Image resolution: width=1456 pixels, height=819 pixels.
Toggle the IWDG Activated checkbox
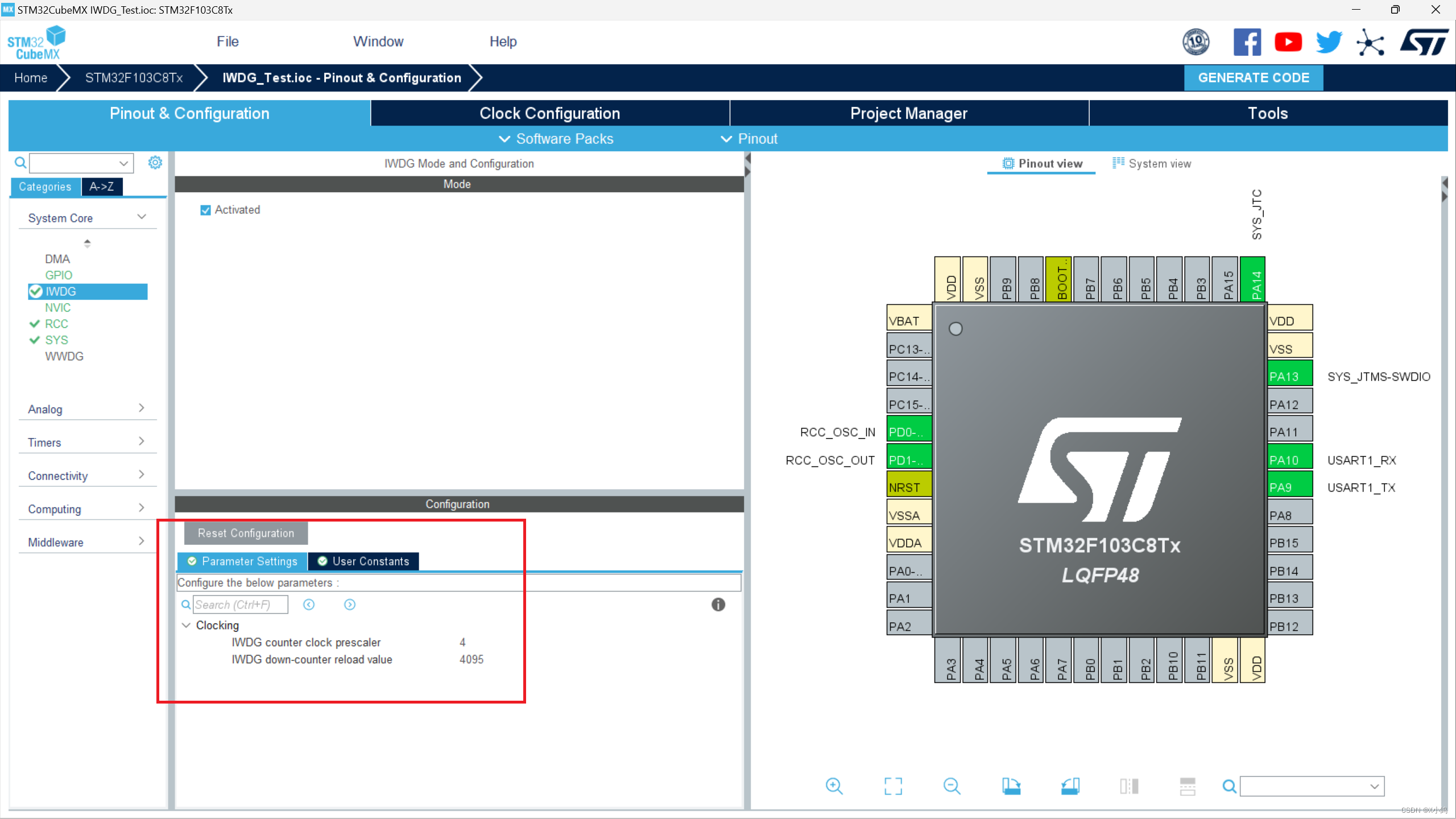click(206, 210)
